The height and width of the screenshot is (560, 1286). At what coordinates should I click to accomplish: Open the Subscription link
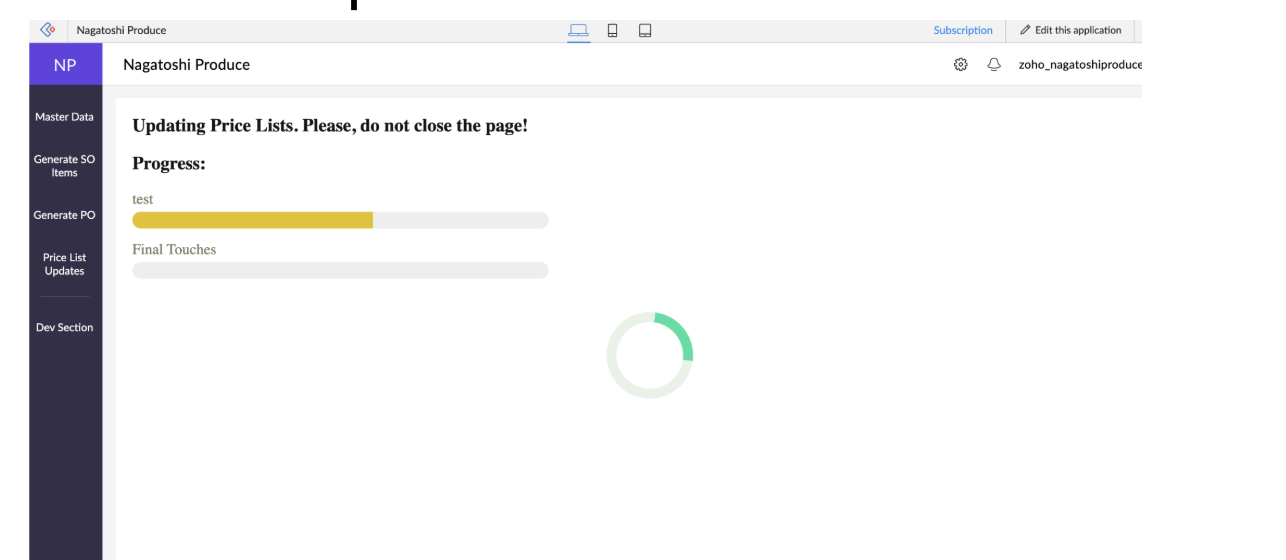click(x=962, y=30)
